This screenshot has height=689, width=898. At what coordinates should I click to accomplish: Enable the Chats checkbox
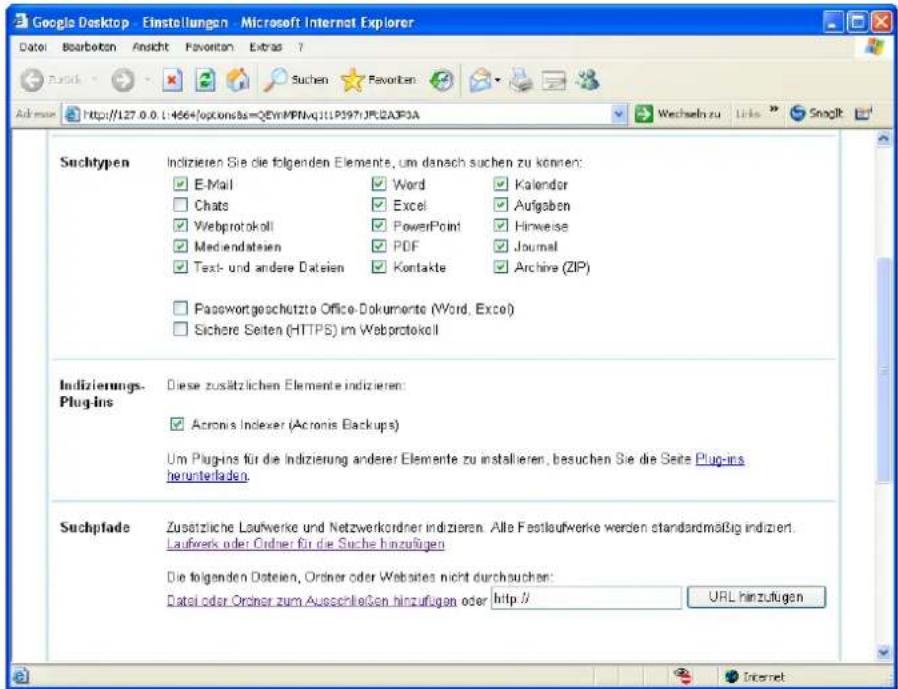180,204
